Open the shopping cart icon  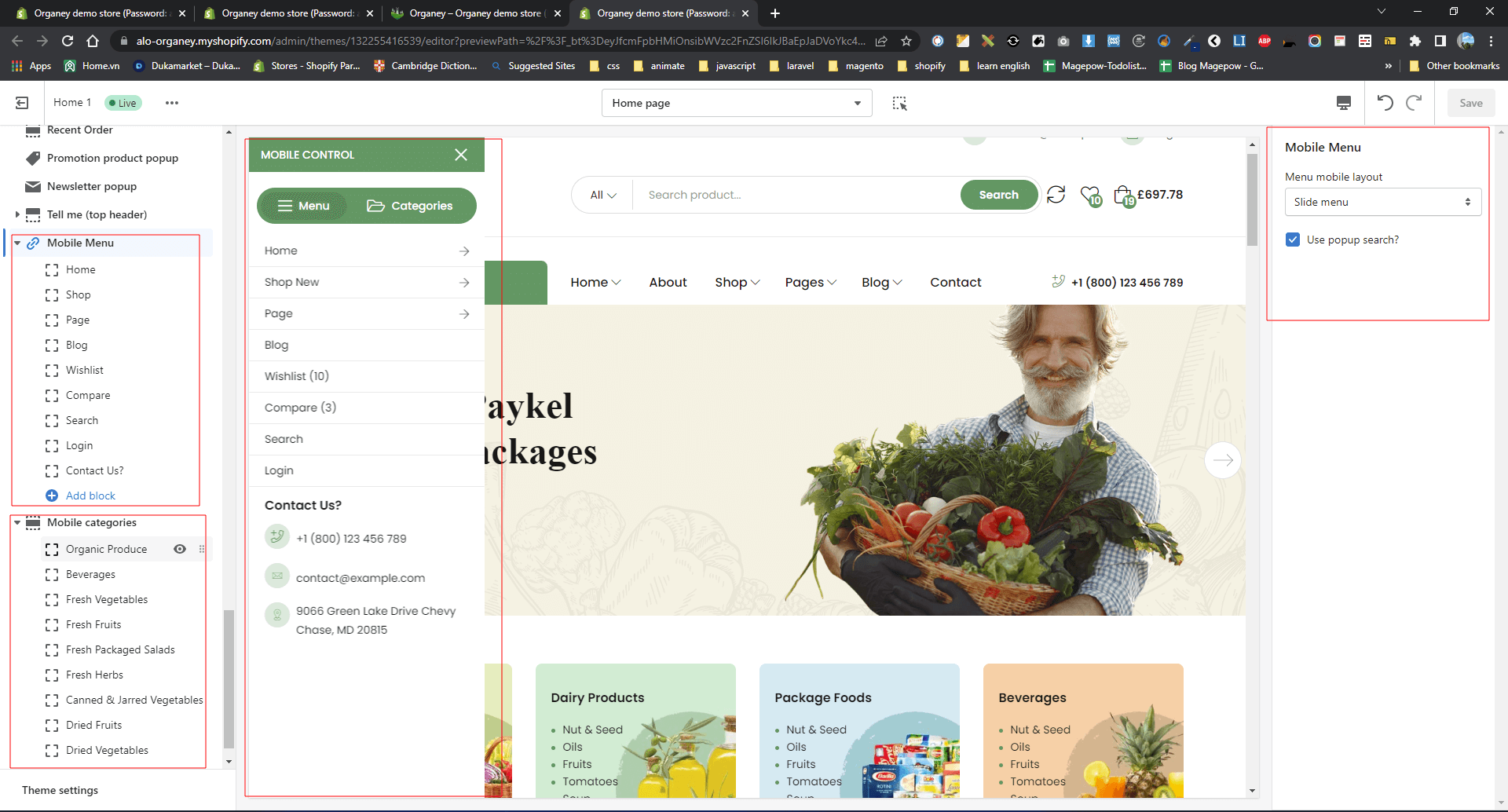[1122, 195]
